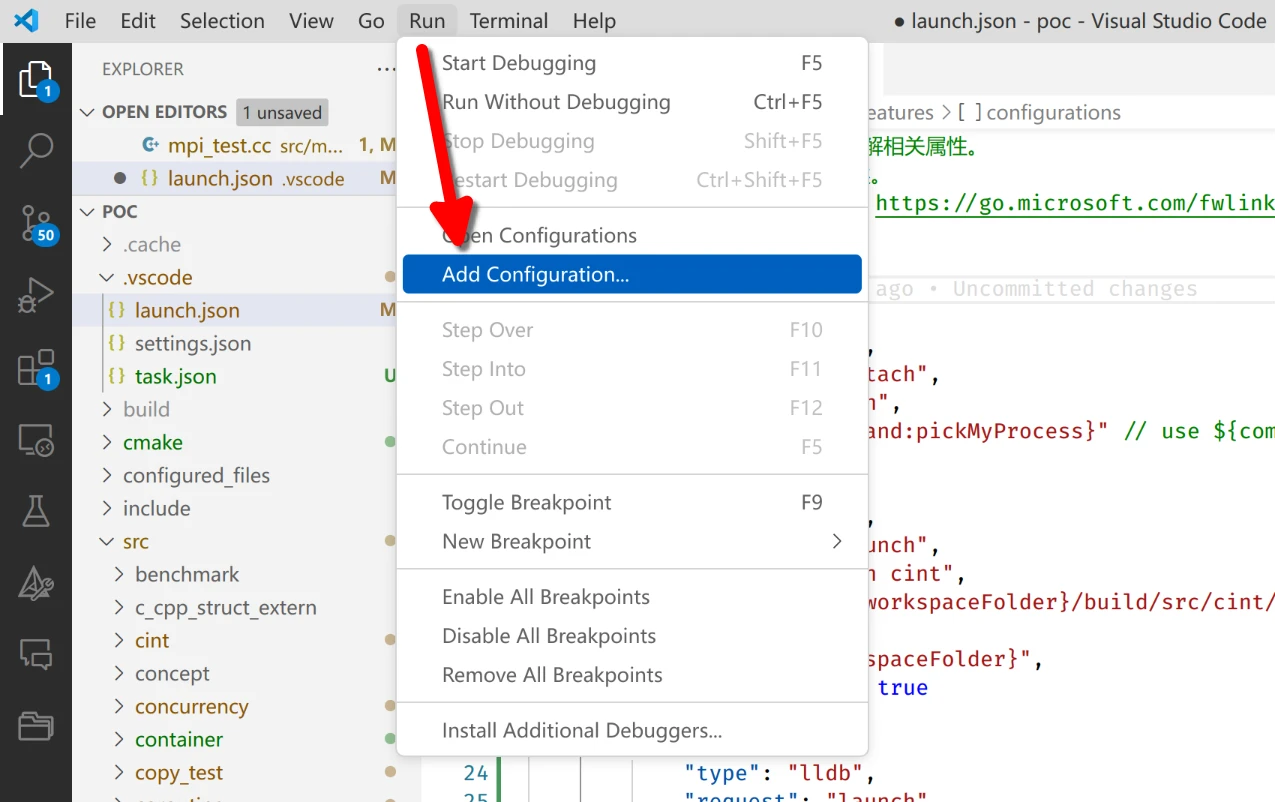
Task: Select Enable All Breakpoints
Action: [x=632, y=597]
